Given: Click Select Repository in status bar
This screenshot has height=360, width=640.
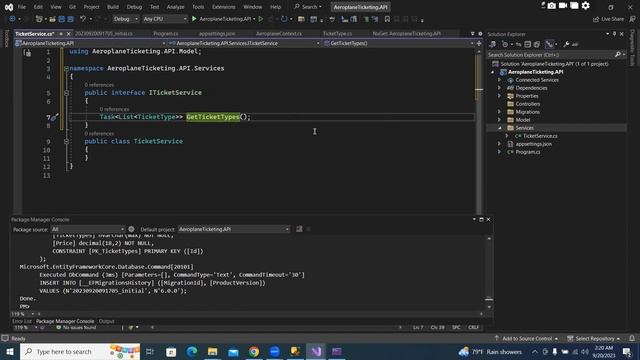Looking at the screenshot, I should click(x=594, y=338).
